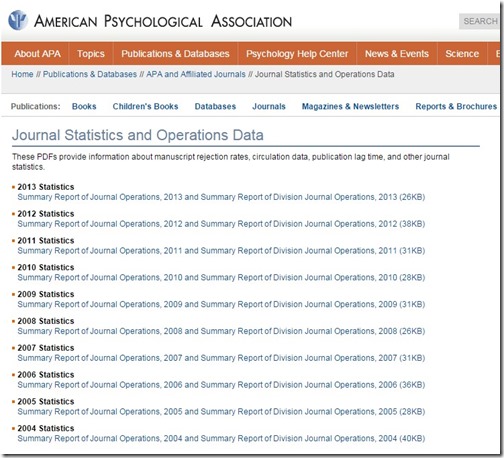
Task: Open Publications & Databases in orange navbar
Action: pos(175,54)
